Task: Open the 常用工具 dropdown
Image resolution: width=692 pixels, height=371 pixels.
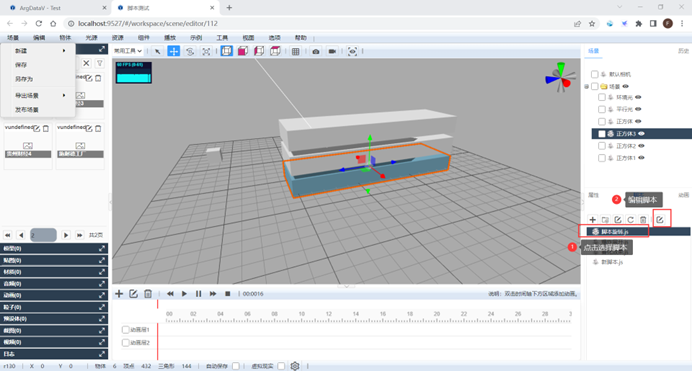Action: (x=128, y=51)
